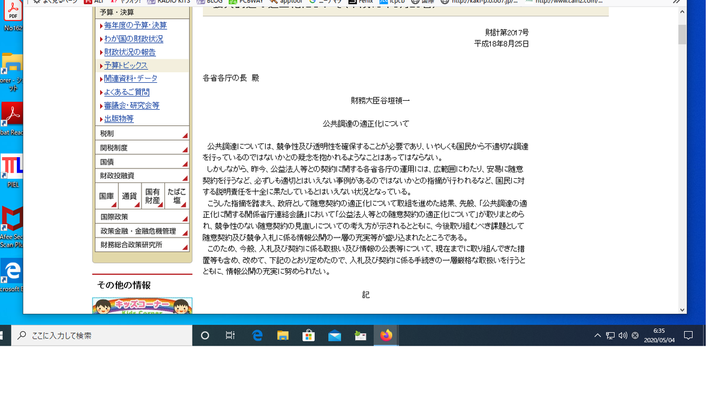
Task: Open the 毎年度の予算・決算 link
Action: coord(135,26)
